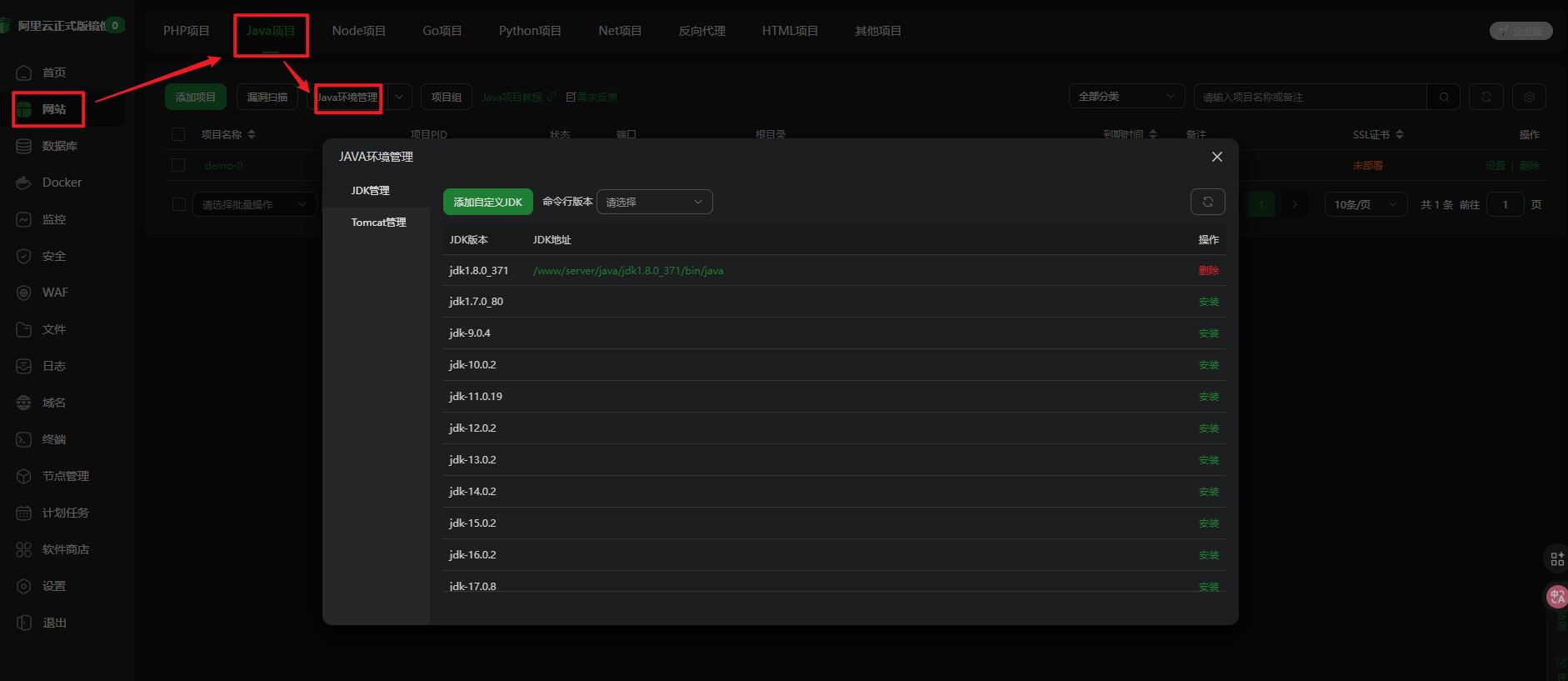Open the 10条/页 page size dropdown

1365,204
